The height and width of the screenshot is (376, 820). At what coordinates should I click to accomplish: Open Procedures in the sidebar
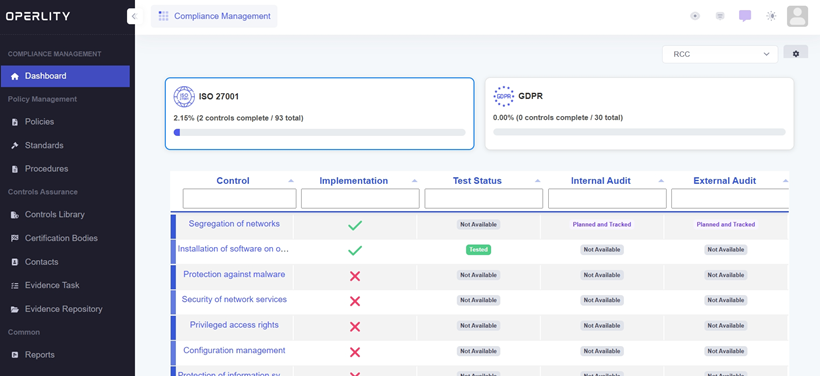47,169
